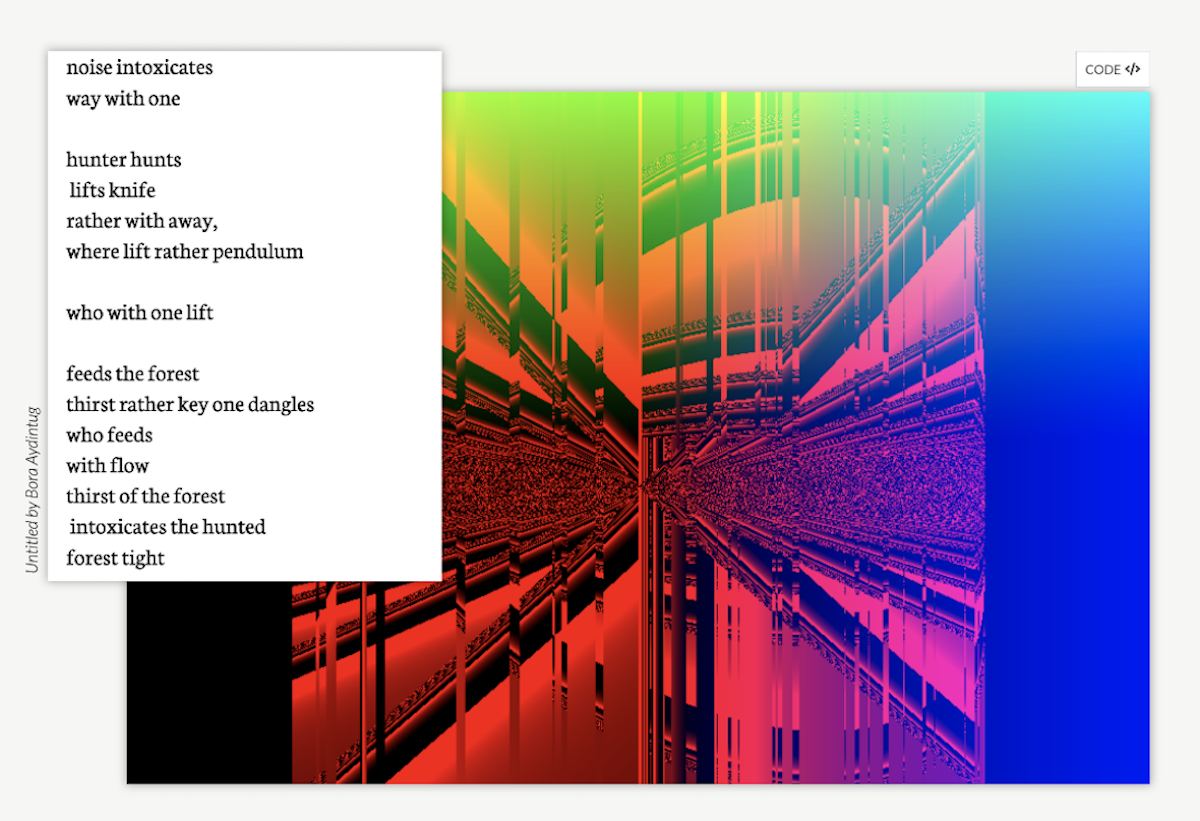Select the line 'rather with away,'
Image resolution: width=1200 pixels, height=821 pixels.
tap(141, 221)
